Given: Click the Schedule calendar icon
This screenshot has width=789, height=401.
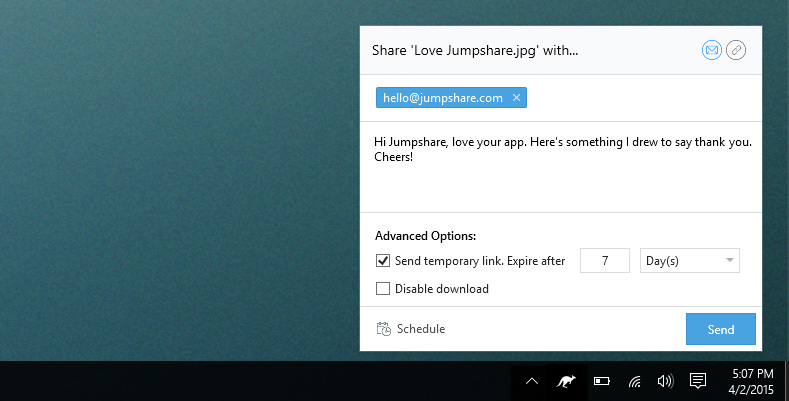Looking at the screenshot, I should [x=384, y=329].
